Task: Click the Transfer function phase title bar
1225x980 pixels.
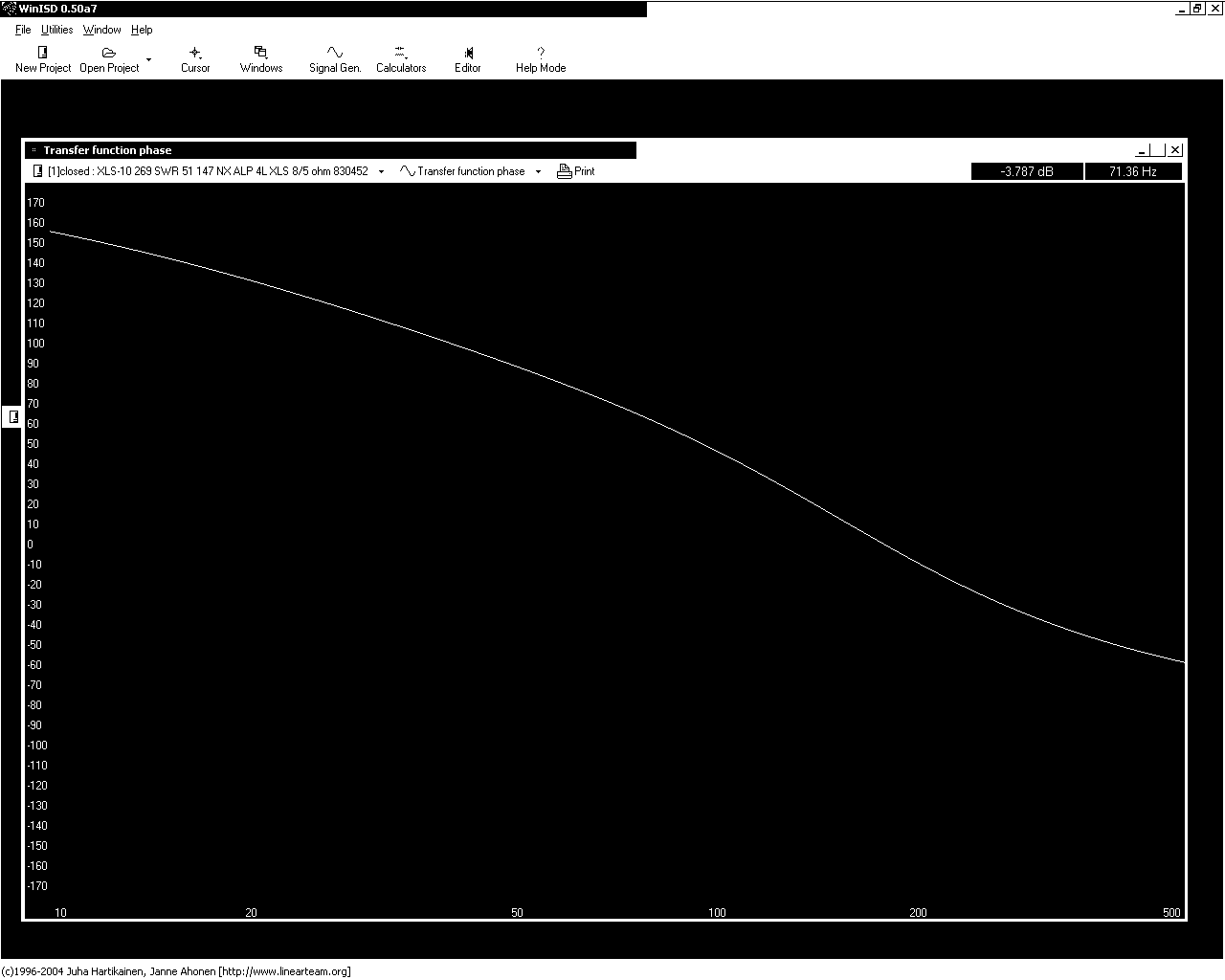Action: point(330,150)
